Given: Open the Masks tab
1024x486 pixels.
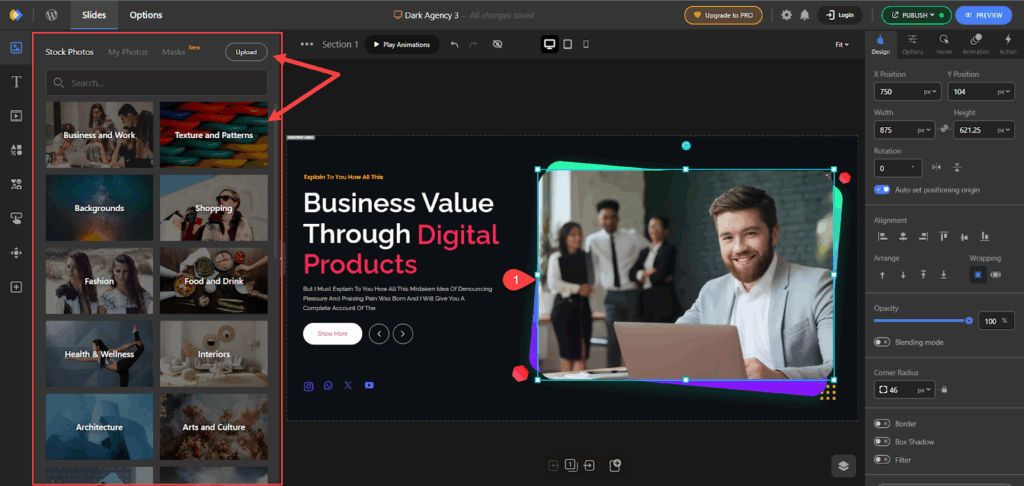Looking at the screenshot, I should [x=174, y=52].
